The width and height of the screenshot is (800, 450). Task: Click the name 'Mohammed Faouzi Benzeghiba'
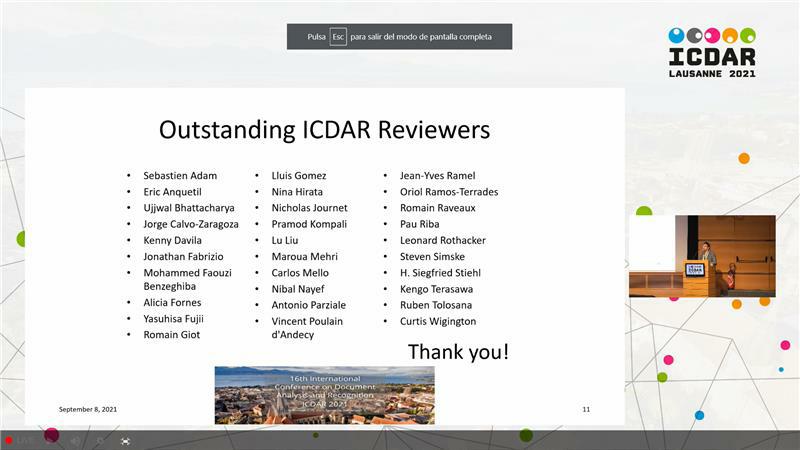tap(187, 280)
